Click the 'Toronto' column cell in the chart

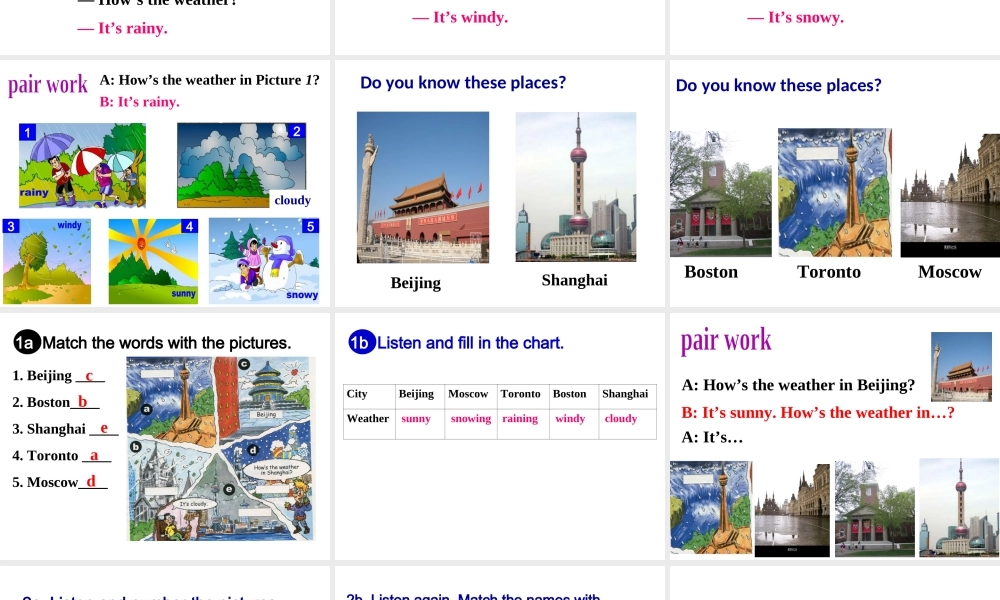click(x=524, y=397)
